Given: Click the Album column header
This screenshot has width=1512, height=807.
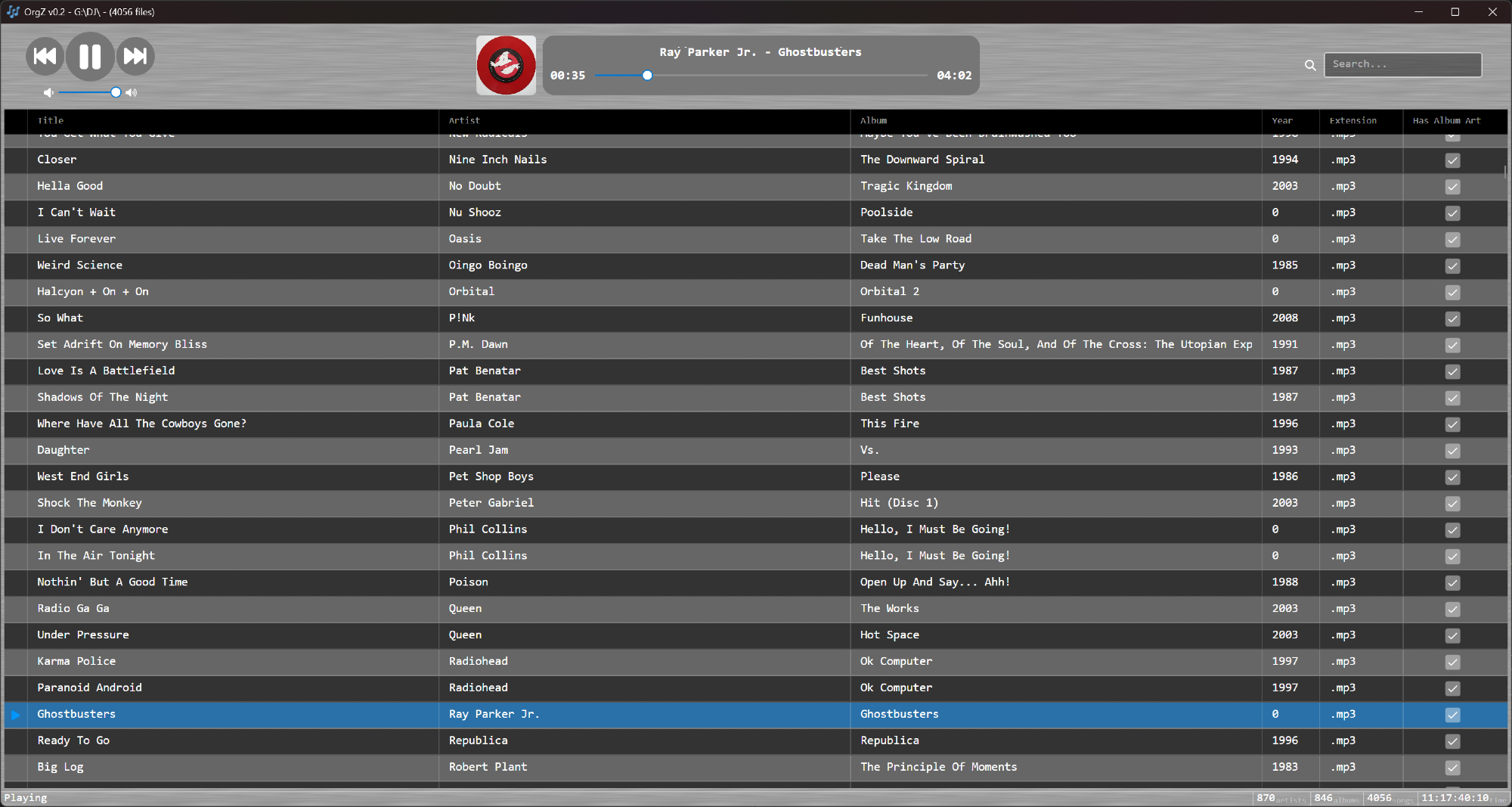Looking at the screenshot, I should point(873,120).
